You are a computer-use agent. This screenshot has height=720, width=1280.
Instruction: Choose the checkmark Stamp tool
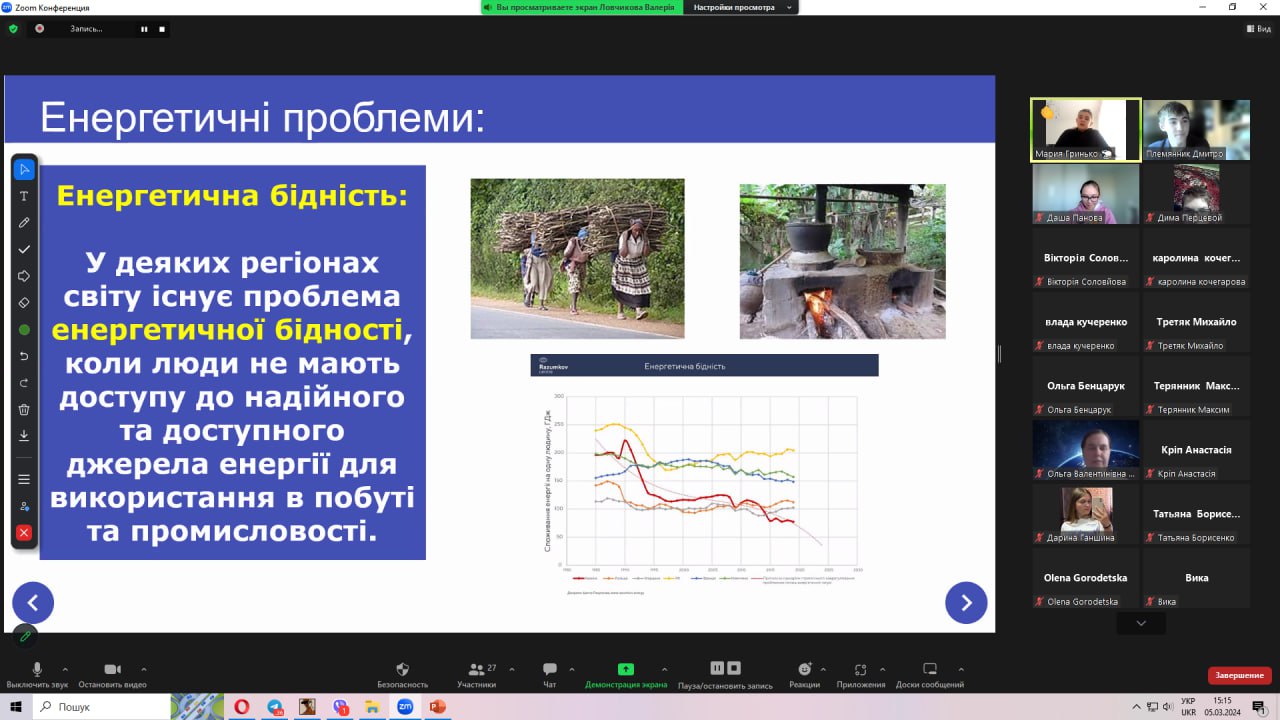(x=24, y=249)
